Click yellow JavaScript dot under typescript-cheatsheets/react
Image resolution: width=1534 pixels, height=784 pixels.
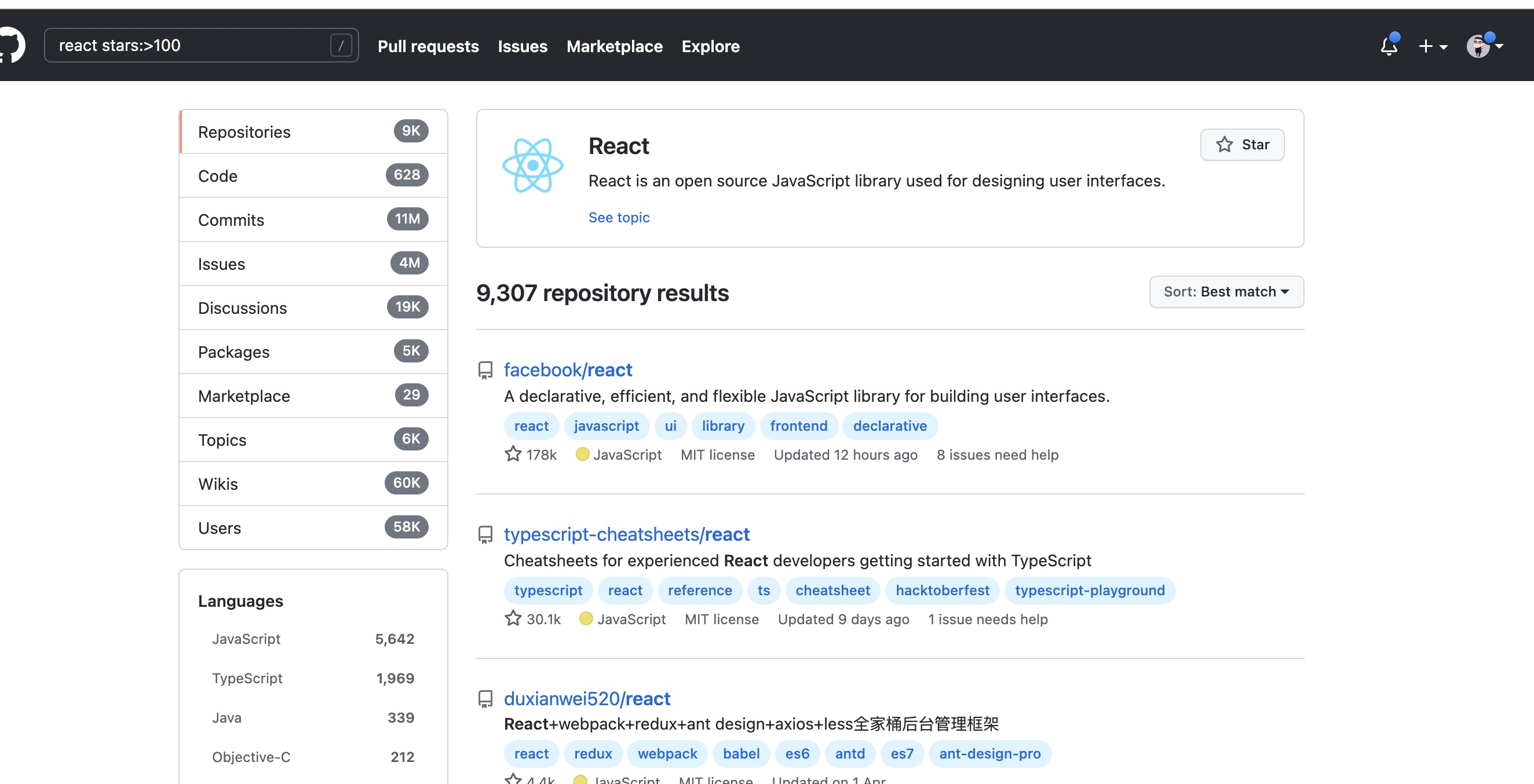click(586, 618)
